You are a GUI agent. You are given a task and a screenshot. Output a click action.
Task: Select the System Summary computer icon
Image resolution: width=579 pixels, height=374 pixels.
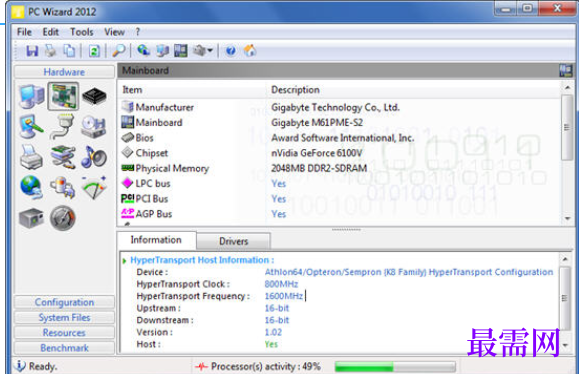coord(32,96)
